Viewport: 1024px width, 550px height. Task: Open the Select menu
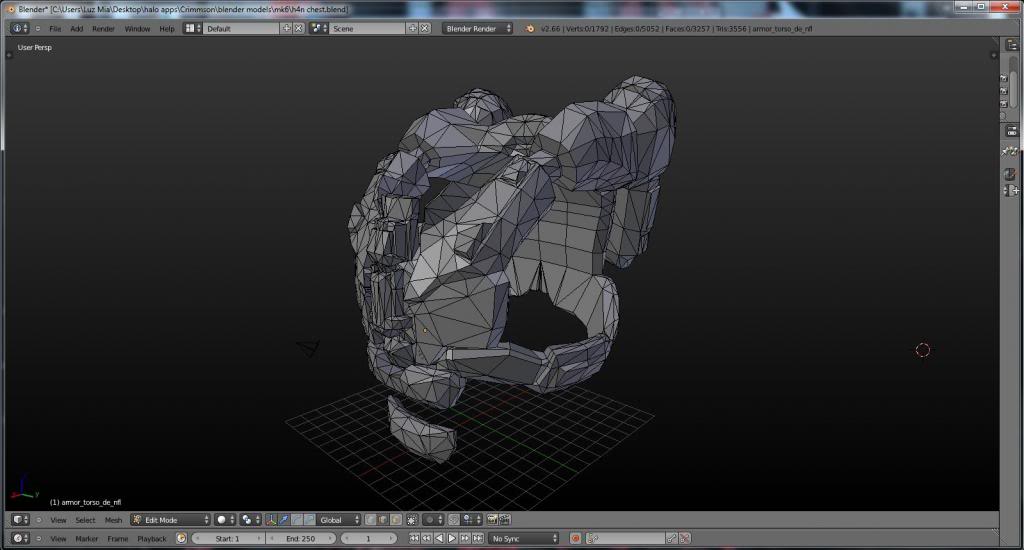tap(85, 520)
